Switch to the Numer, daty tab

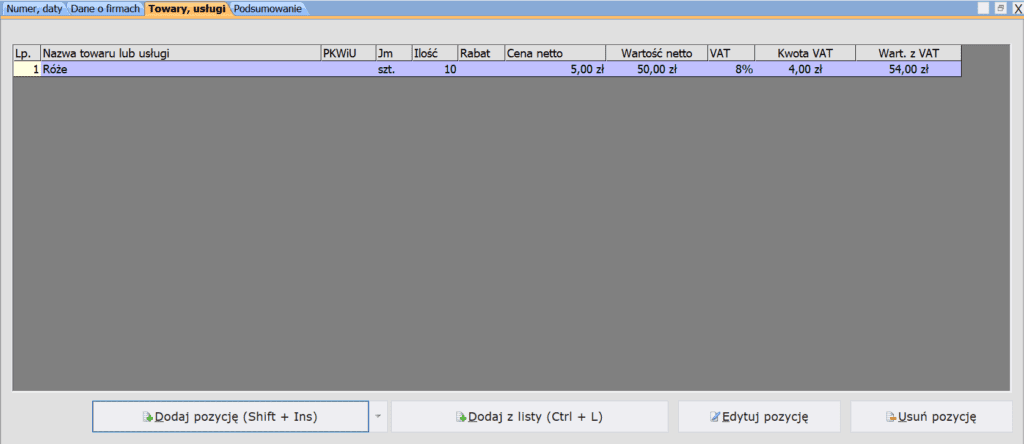click(34, 8)
